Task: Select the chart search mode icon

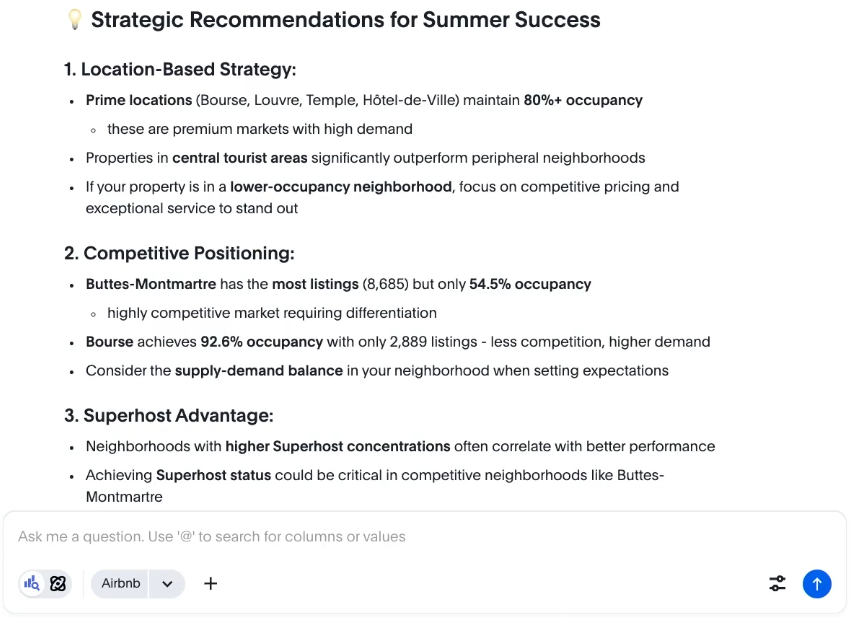Action: (32, 584)
